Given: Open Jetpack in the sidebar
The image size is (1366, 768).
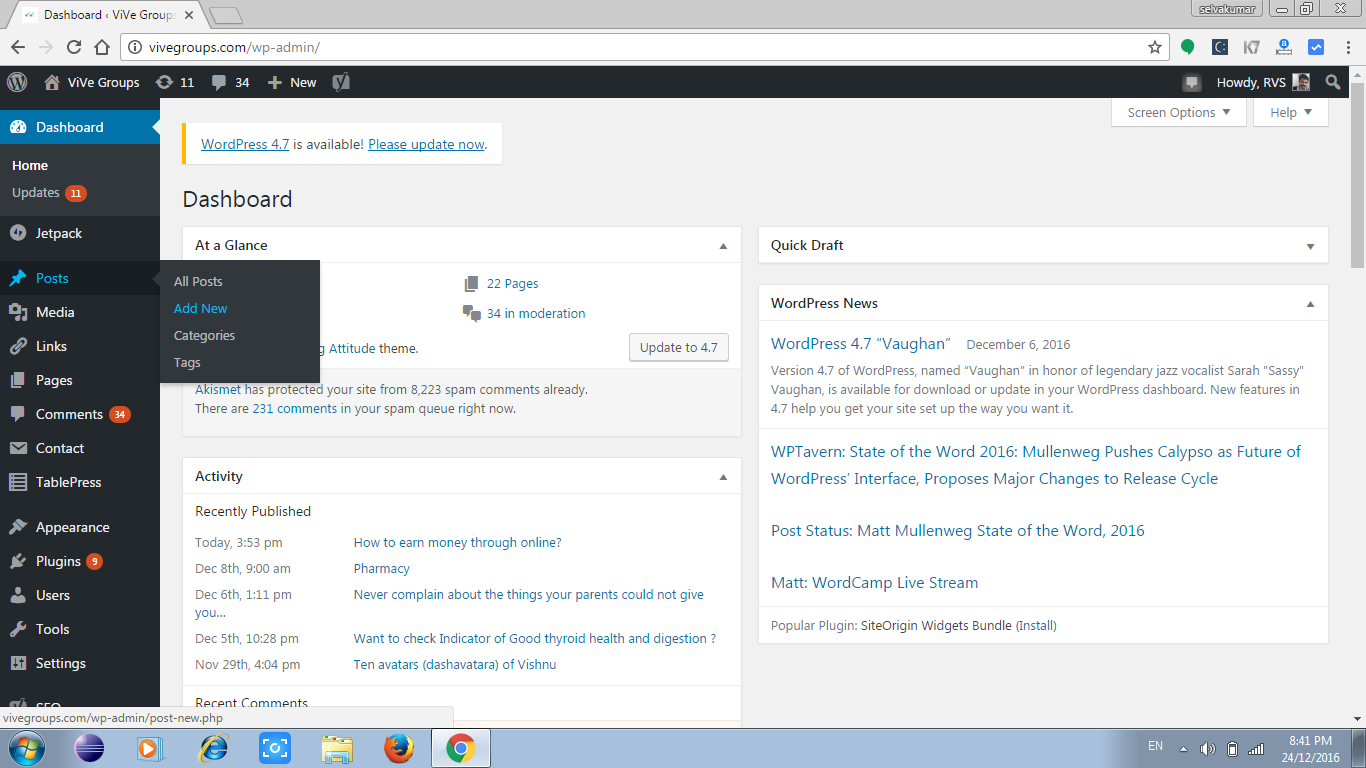Looking at the screenshot, I should pos(80,233).
